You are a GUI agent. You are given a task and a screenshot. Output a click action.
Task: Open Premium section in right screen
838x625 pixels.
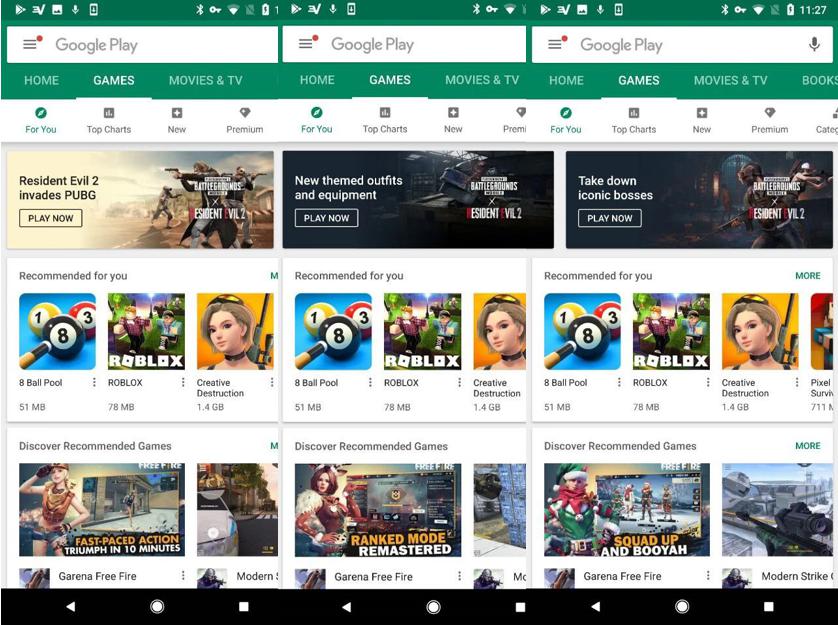pyautogui.click(x=770, y=121)
